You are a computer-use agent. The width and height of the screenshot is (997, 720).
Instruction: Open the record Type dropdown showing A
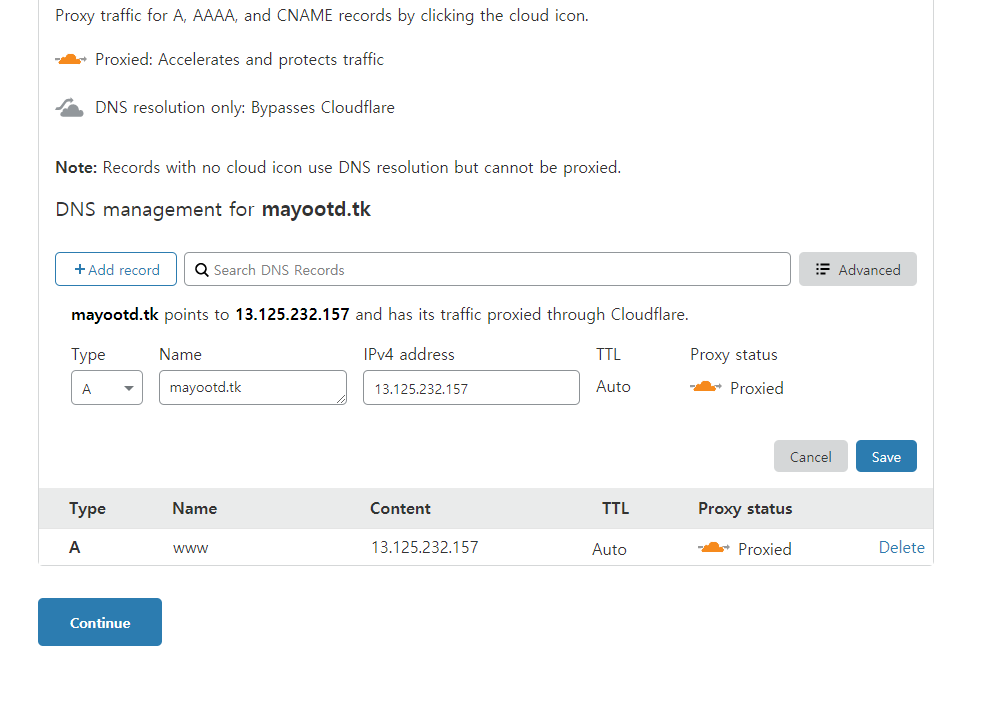(x=107, y=387)
